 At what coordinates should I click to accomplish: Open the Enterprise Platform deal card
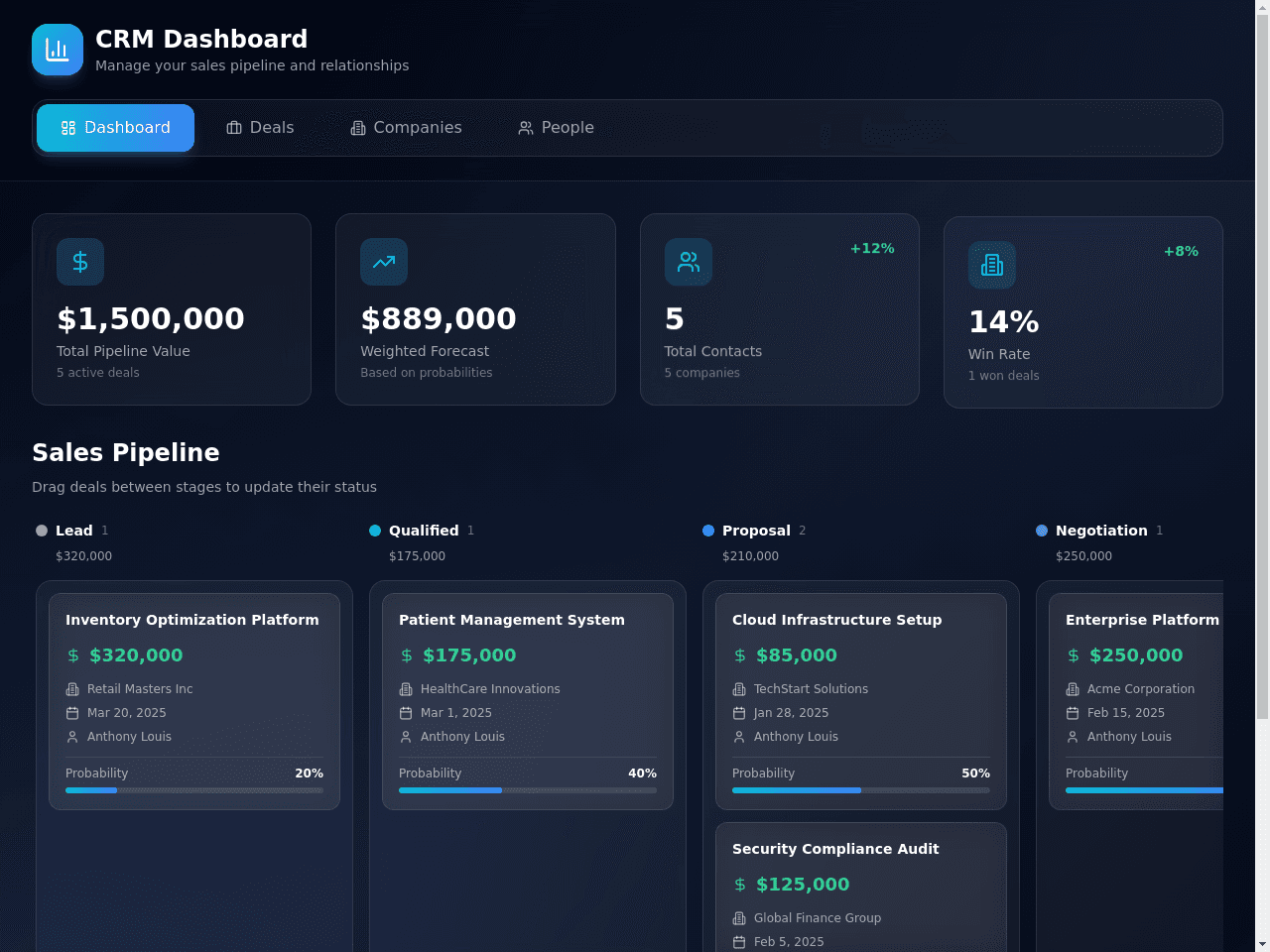coord(1136,701)
